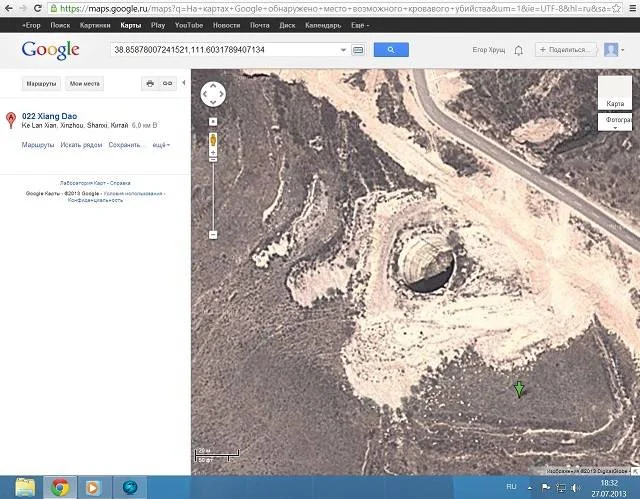Viewport: 640px width, 499px height.
Task: Open Картинки in the Google bar
Action: pos(95,25)
